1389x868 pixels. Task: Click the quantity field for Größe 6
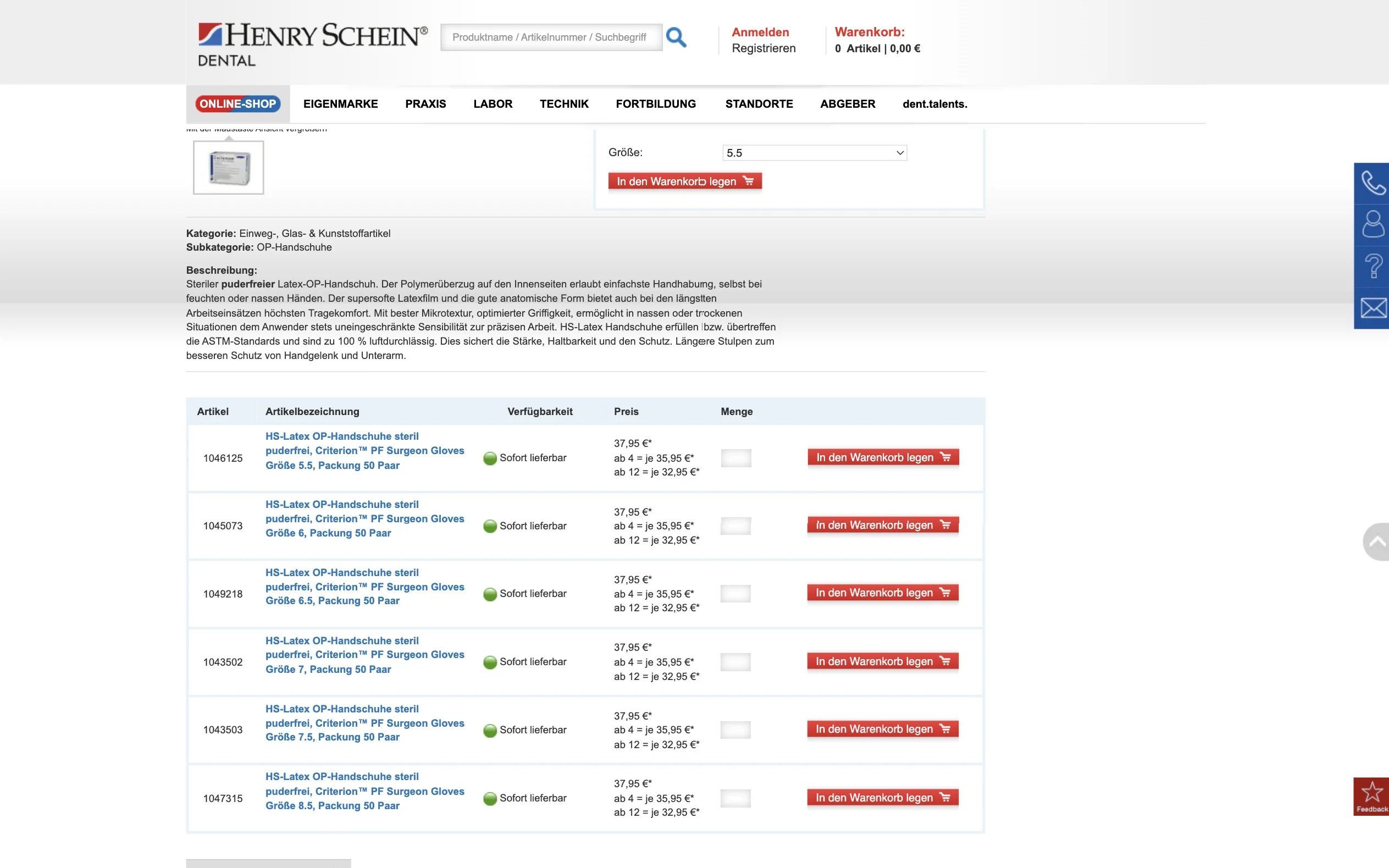pyautogui.click(x=736, y=526)
